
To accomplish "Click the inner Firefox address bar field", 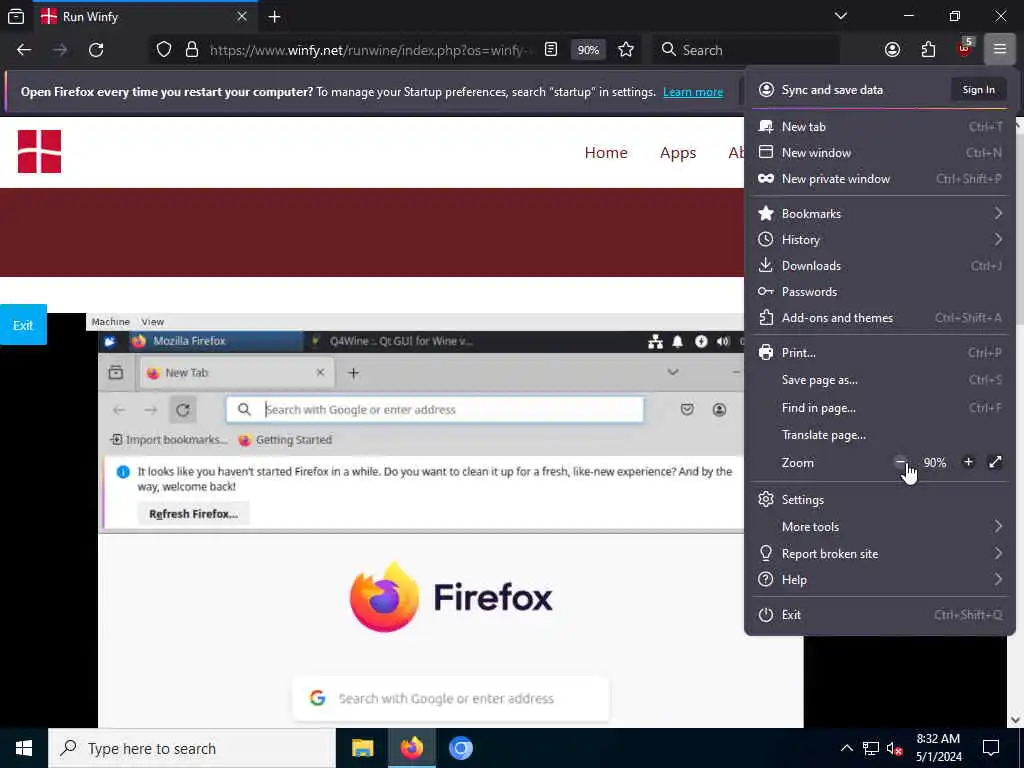I will [435, 409].
